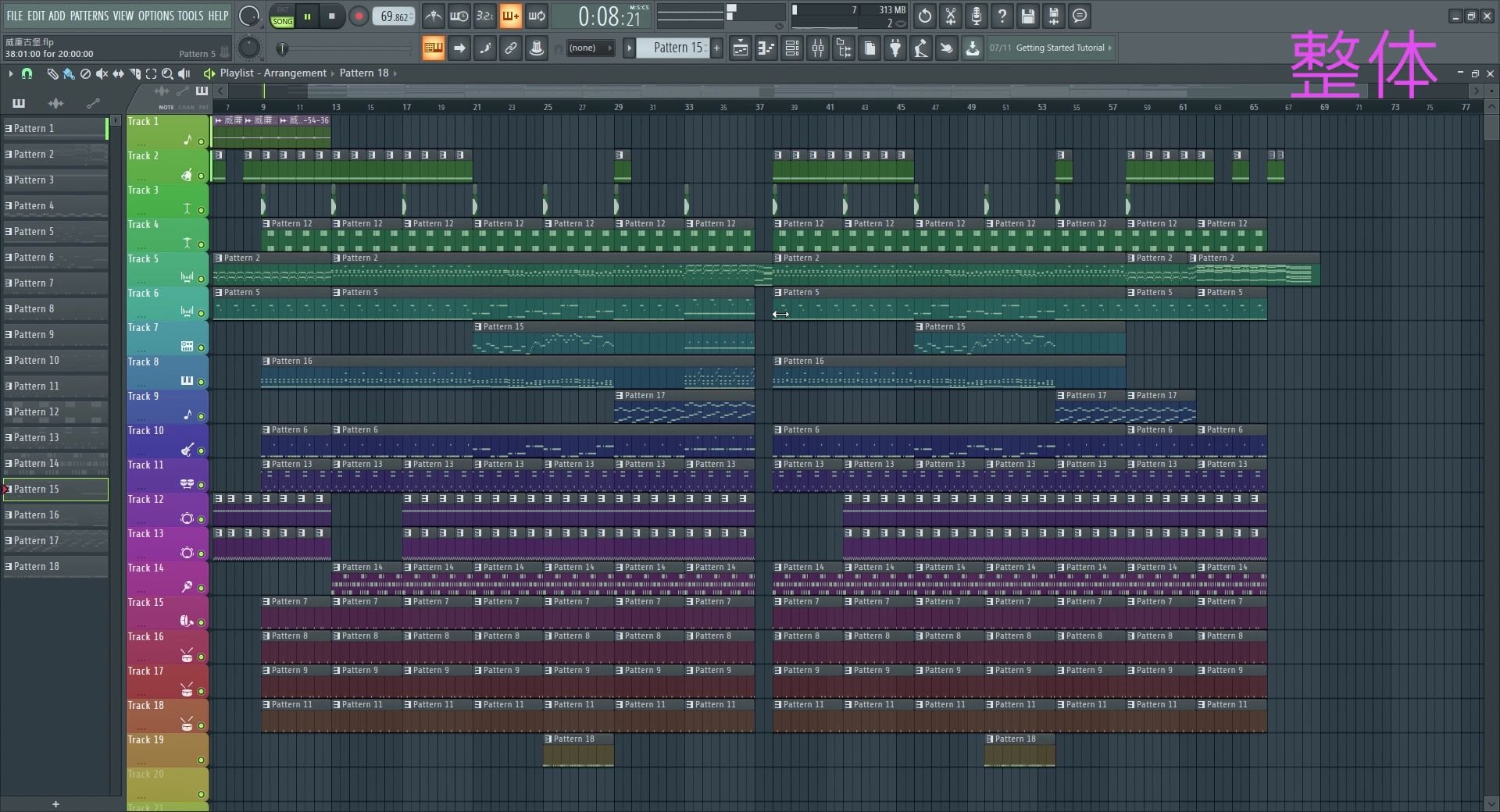The image size is (1500, 812).
Task: Open the ADD menu
Action: 57,16
